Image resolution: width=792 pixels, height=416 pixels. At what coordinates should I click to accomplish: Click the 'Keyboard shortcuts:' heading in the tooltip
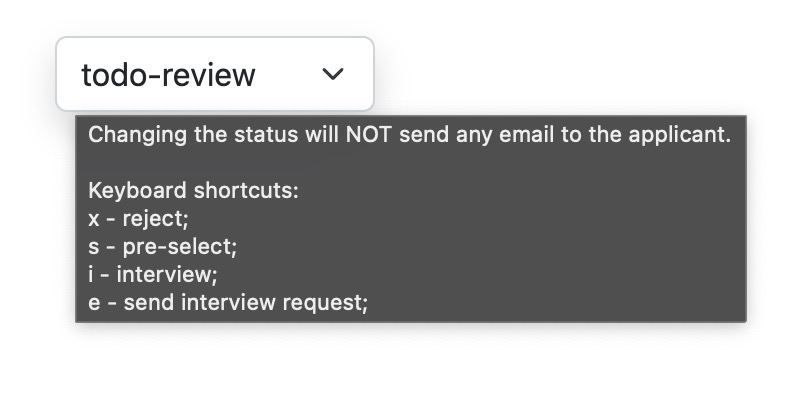[x=193, y=190]
